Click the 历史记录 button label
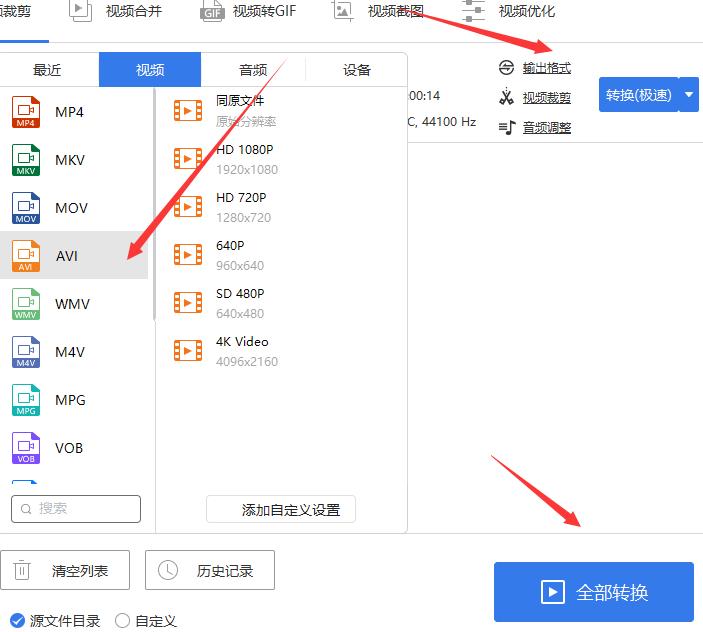 pyautogui.click(x=225, y=571)
